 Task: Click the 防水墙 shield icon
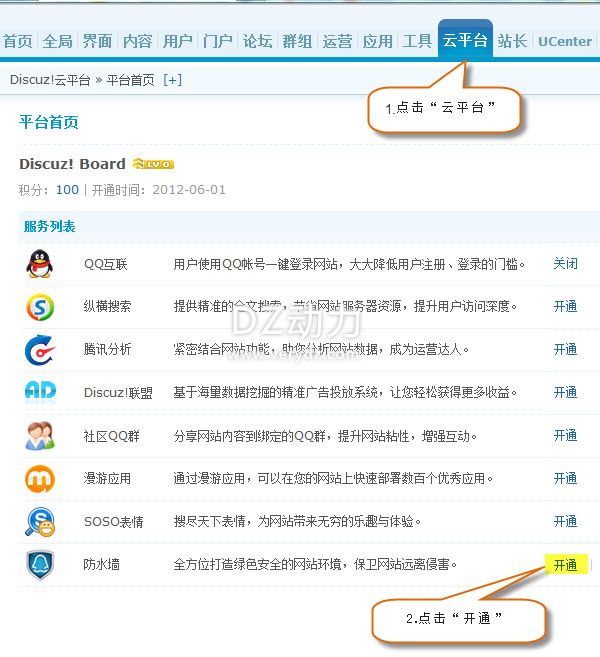[x=40, y=565]
